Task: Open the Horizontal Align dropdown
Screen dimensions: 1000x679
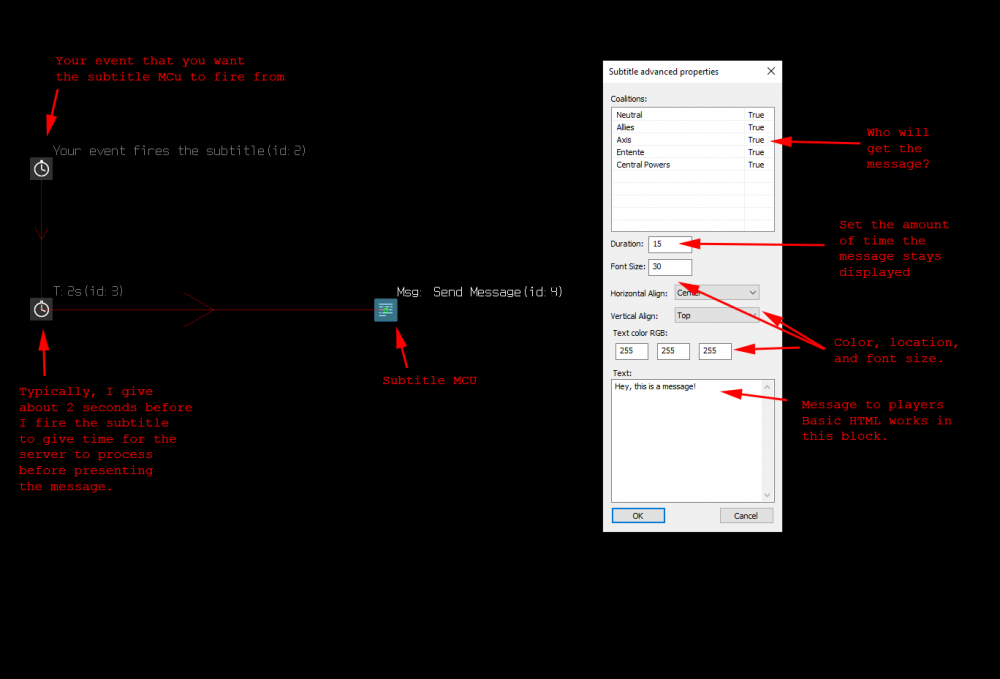Action: tap(717, 293)
